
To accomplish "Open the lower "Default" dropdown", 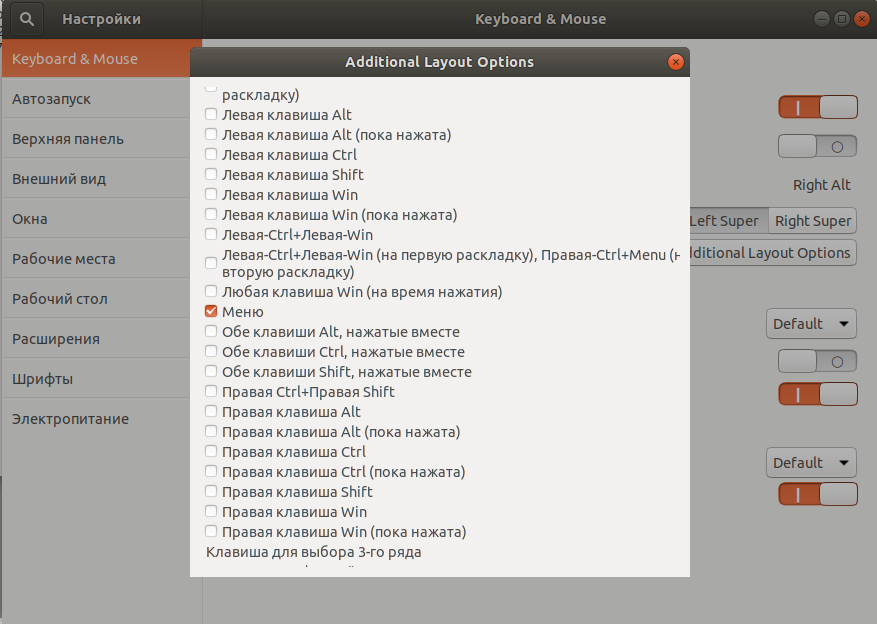I will (810, 462).
